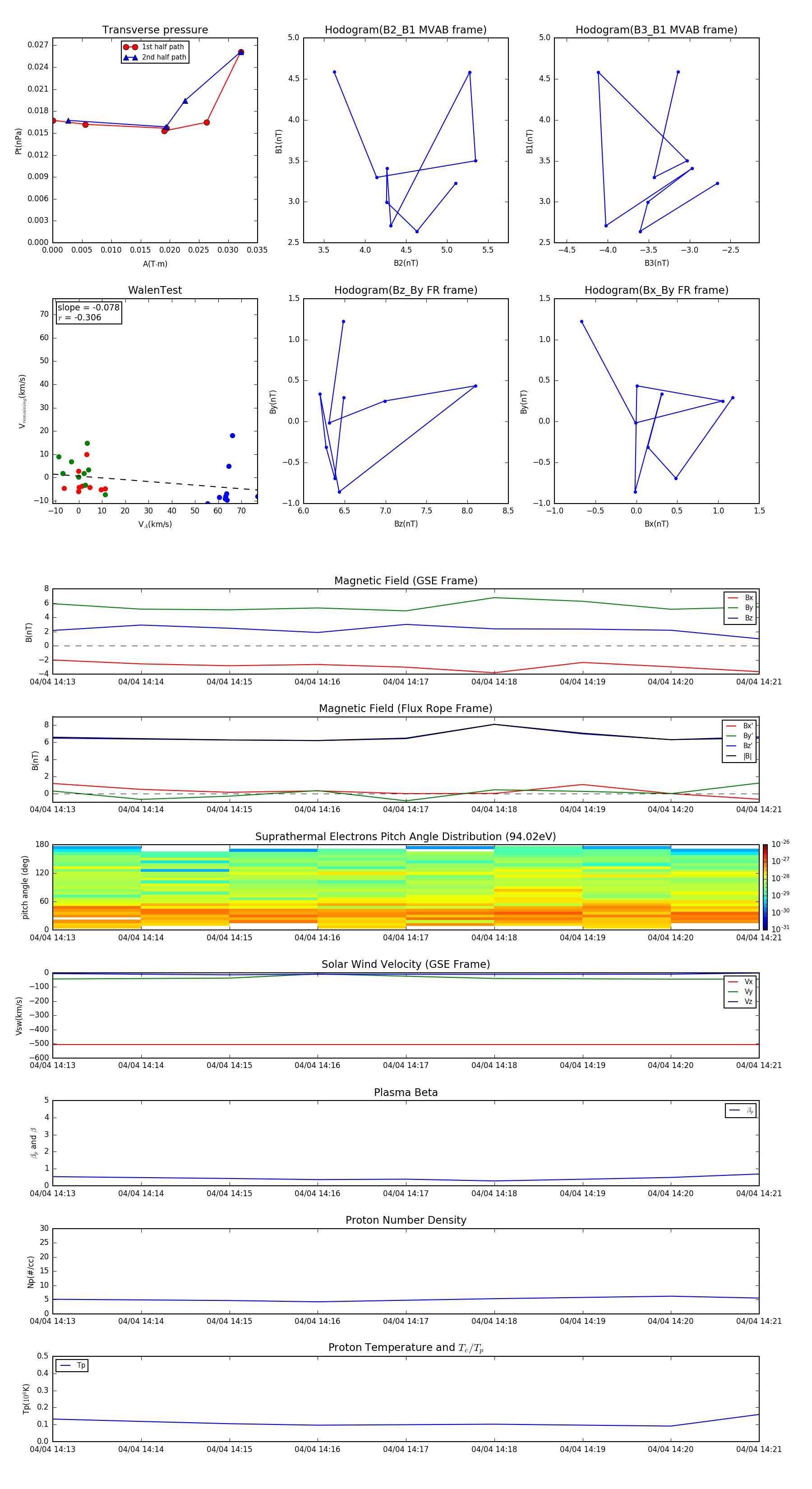Click 'Hodogram(Bz_By FR frame)' title
The height and width of the screenshot is (1489, 812).
coord(406,290)
